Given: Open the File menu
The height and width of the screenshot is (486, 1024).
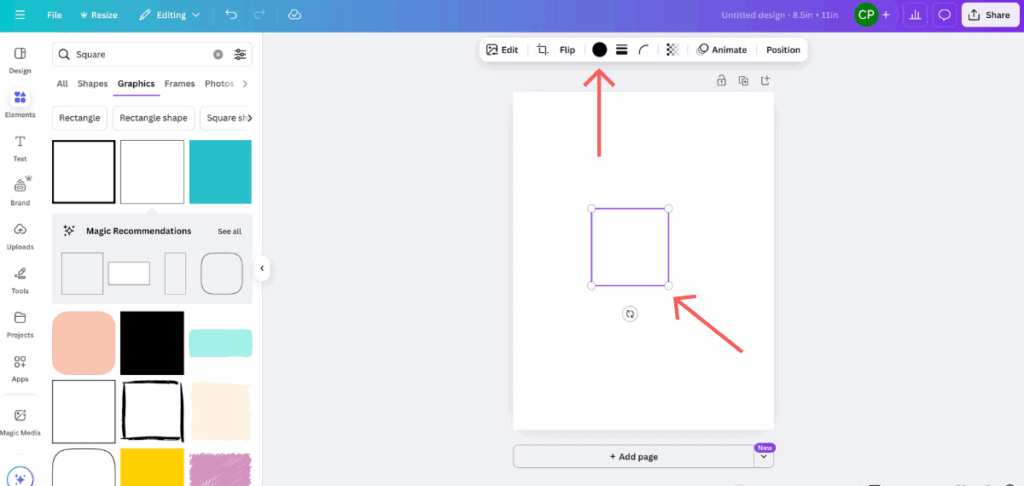Looking at the screenshot, I should click(x=54, y=15).
